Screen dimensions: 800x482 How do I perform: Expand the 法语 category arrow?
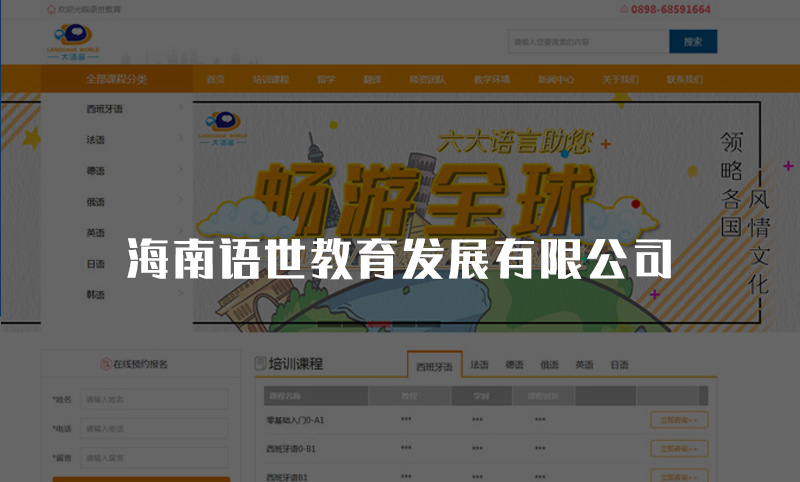(x=180, y=139)
